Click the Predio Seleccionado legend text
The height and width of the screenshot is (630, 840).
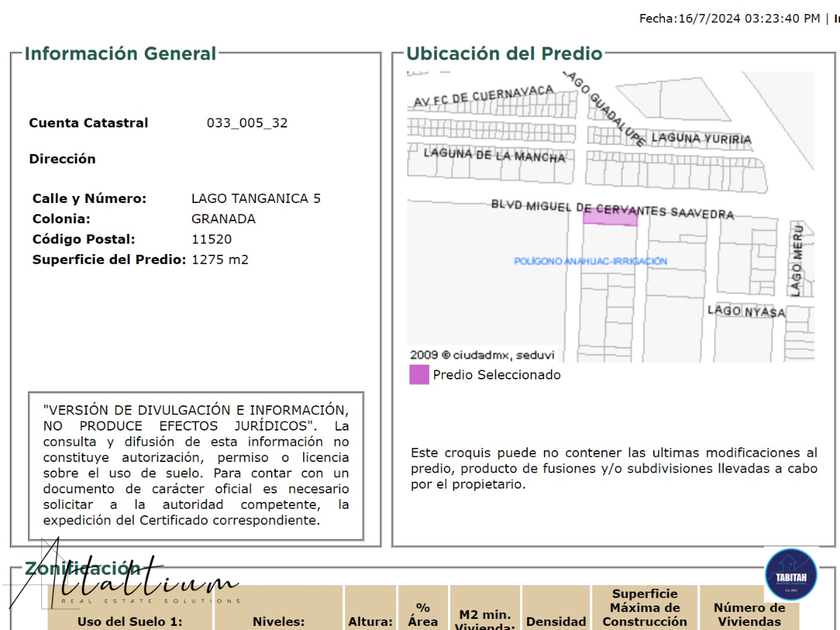click(497, 375)
